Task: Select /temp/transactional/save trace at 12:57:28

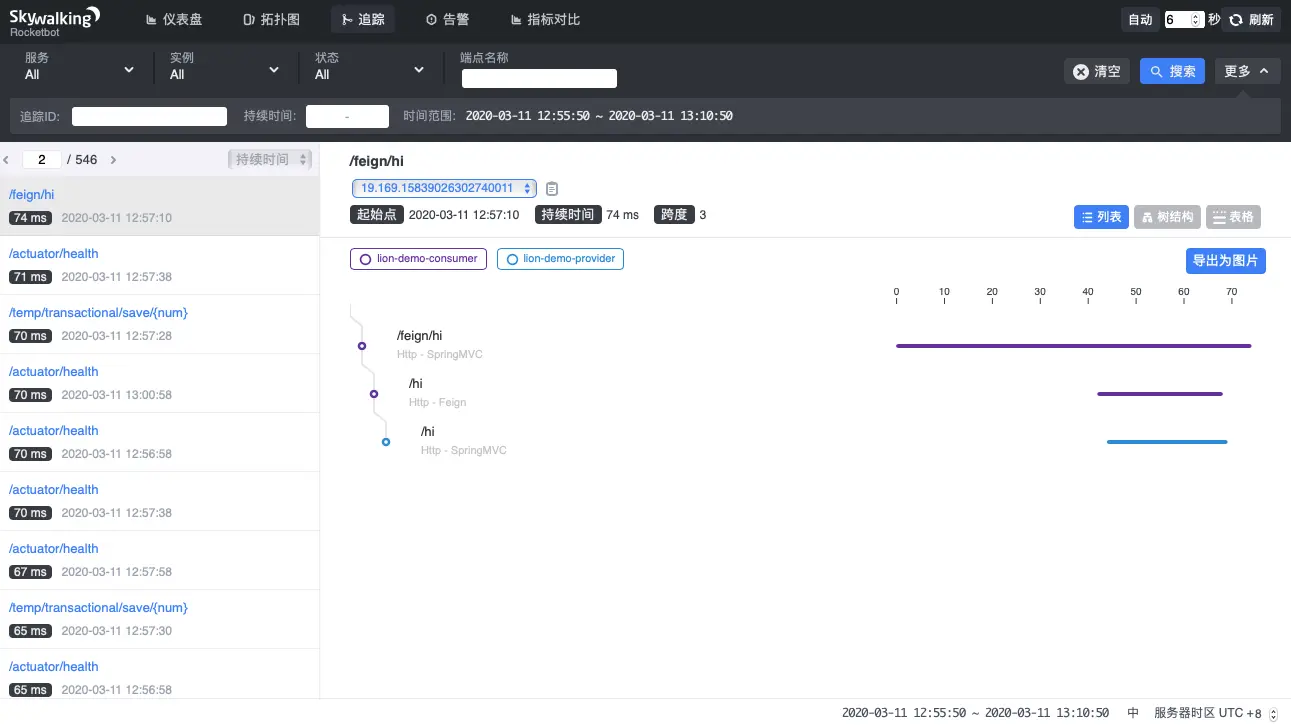Action: (x=159, y=324)
